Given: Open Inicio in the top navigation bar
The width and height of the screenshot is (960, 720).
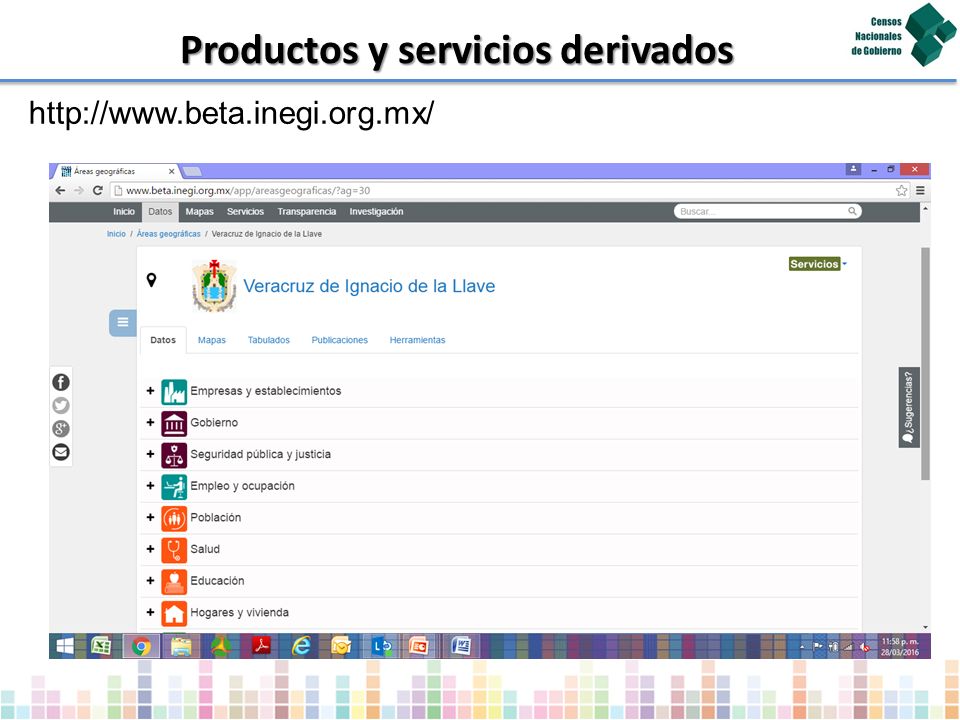Looking at the screenshot, I should [124, 211].
